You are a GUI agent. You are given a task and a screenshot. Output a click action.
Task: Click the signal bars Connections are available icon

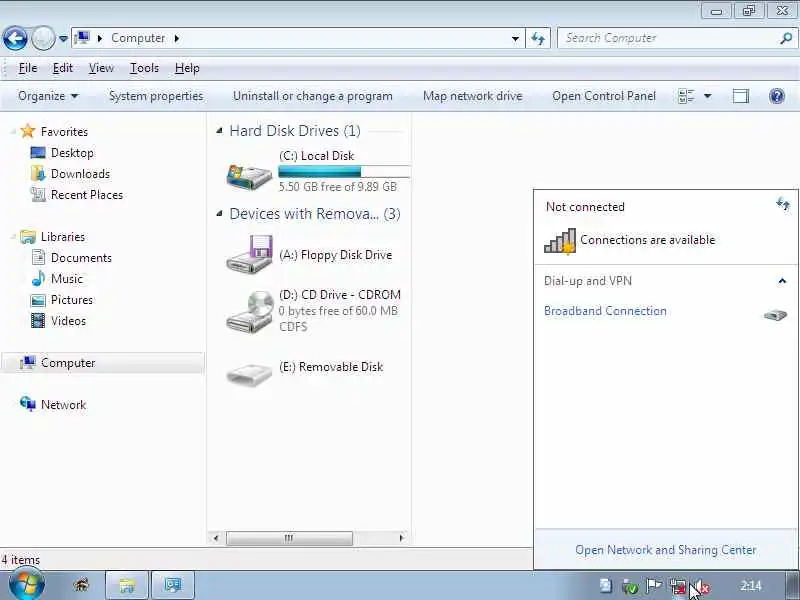pos(560,240)
